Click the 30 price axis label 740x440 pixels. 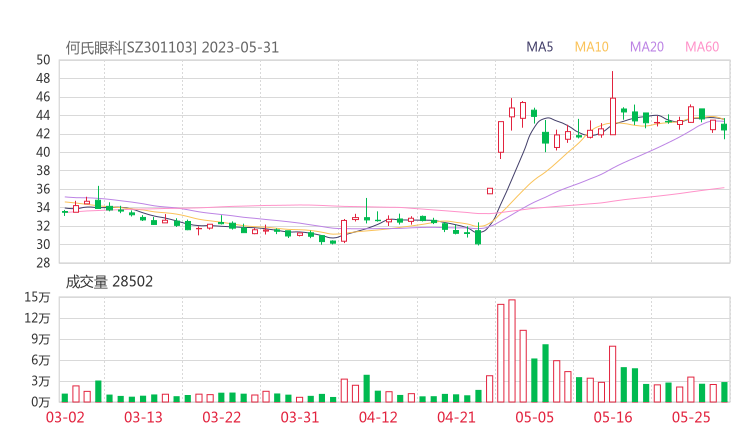coord(43,245)
